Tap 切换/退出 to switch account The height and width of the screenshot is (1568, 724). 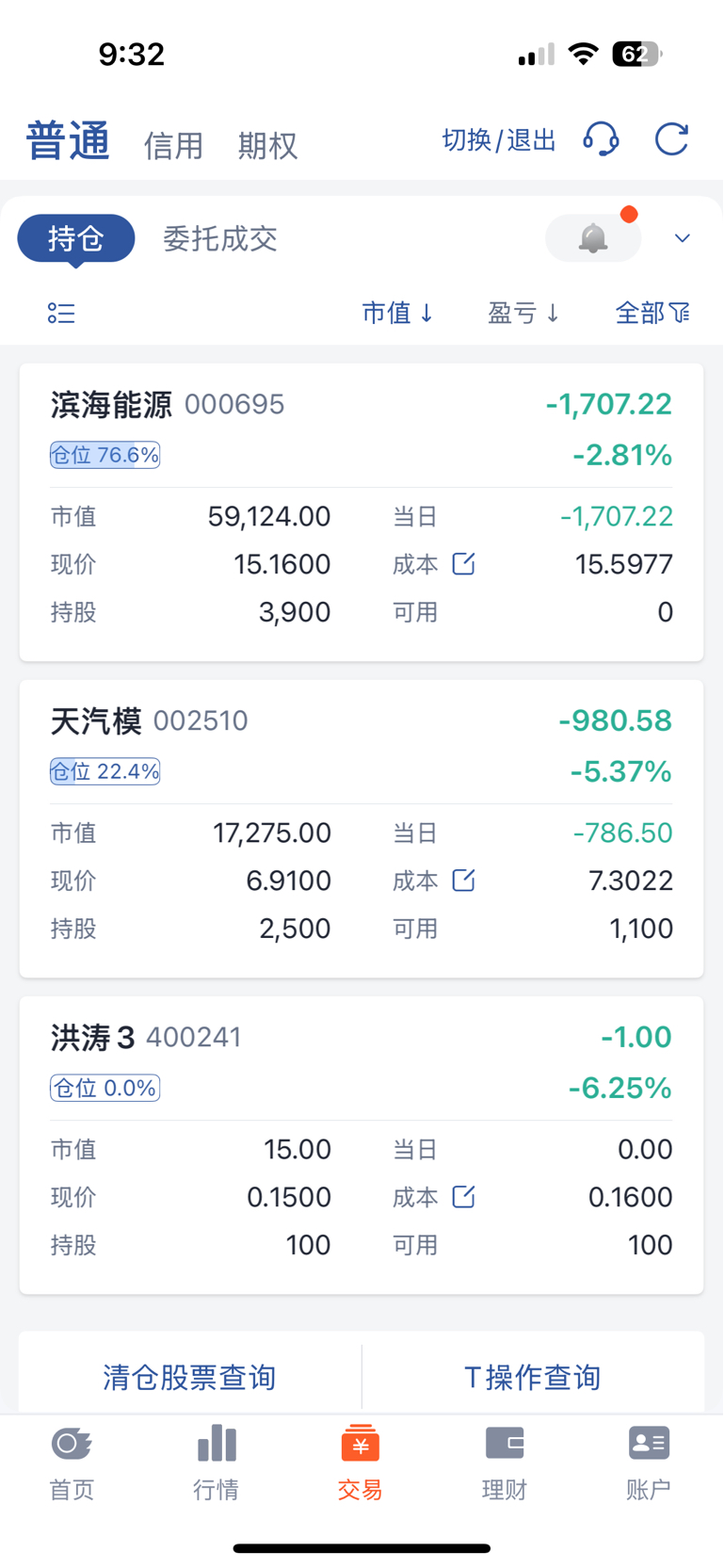[x=499, y=140]
